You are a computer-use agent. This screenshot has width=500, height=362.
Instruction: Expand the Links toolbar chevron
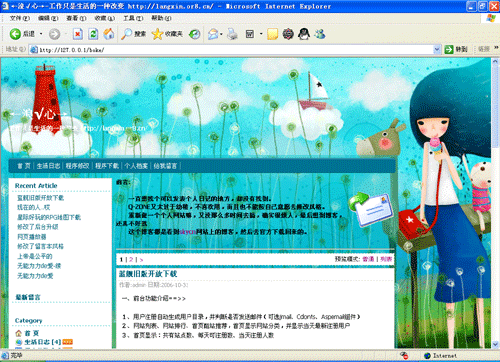(x=496, y=48)
